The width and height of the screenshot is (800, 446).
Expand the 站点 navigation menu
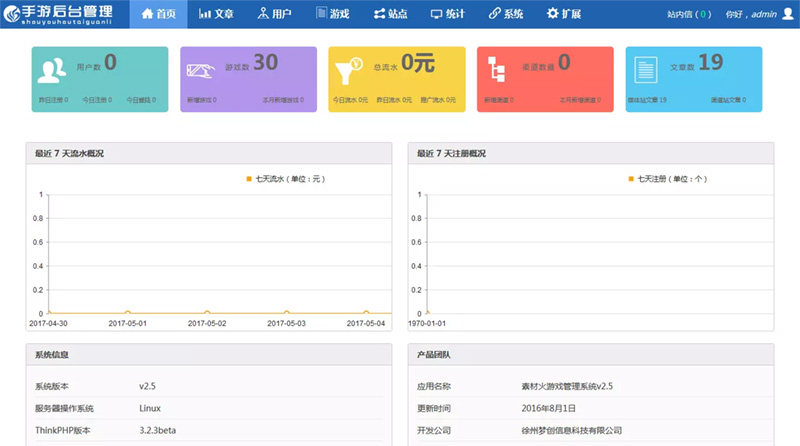point(391,14)
